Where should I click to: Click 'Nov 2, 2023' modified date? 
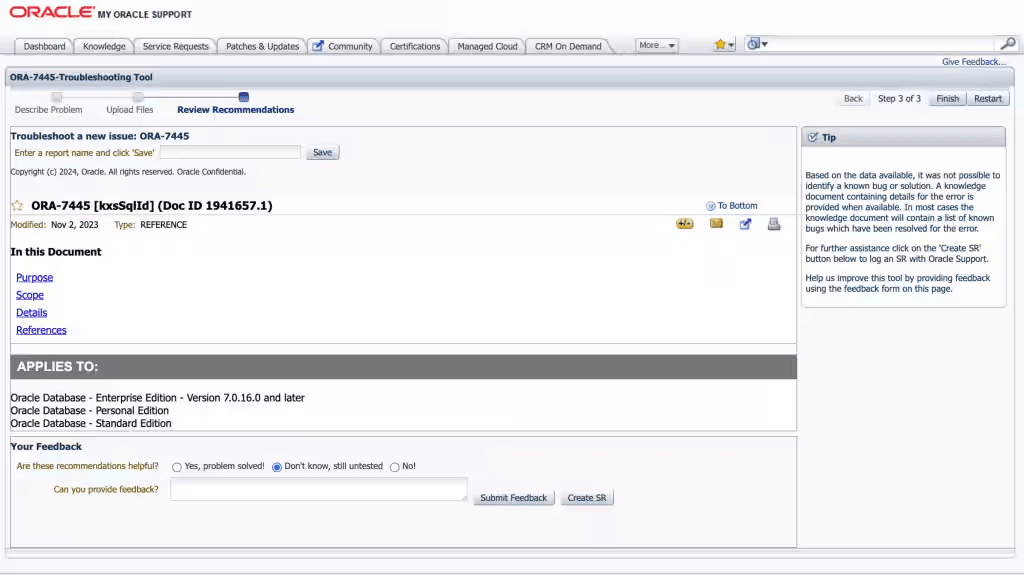pos(74,225)
